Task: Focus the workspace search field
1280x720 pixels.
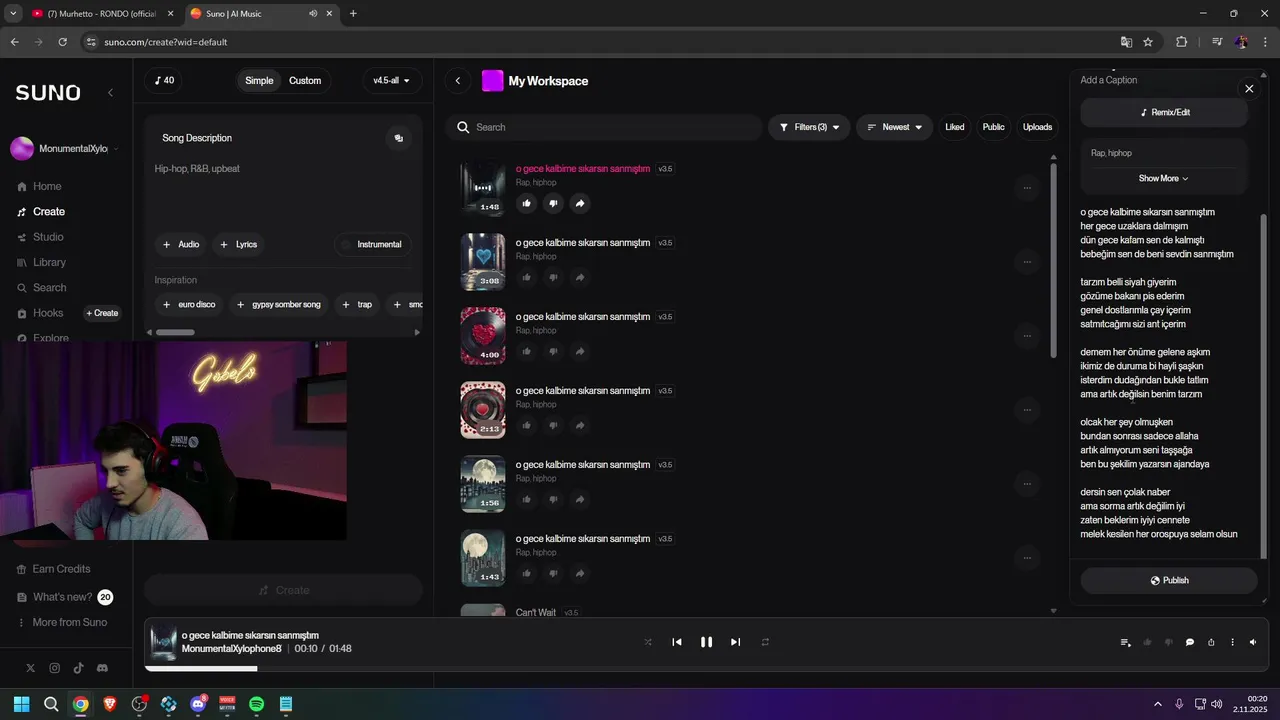Action: pyautogui.click(x=604, y=127)
